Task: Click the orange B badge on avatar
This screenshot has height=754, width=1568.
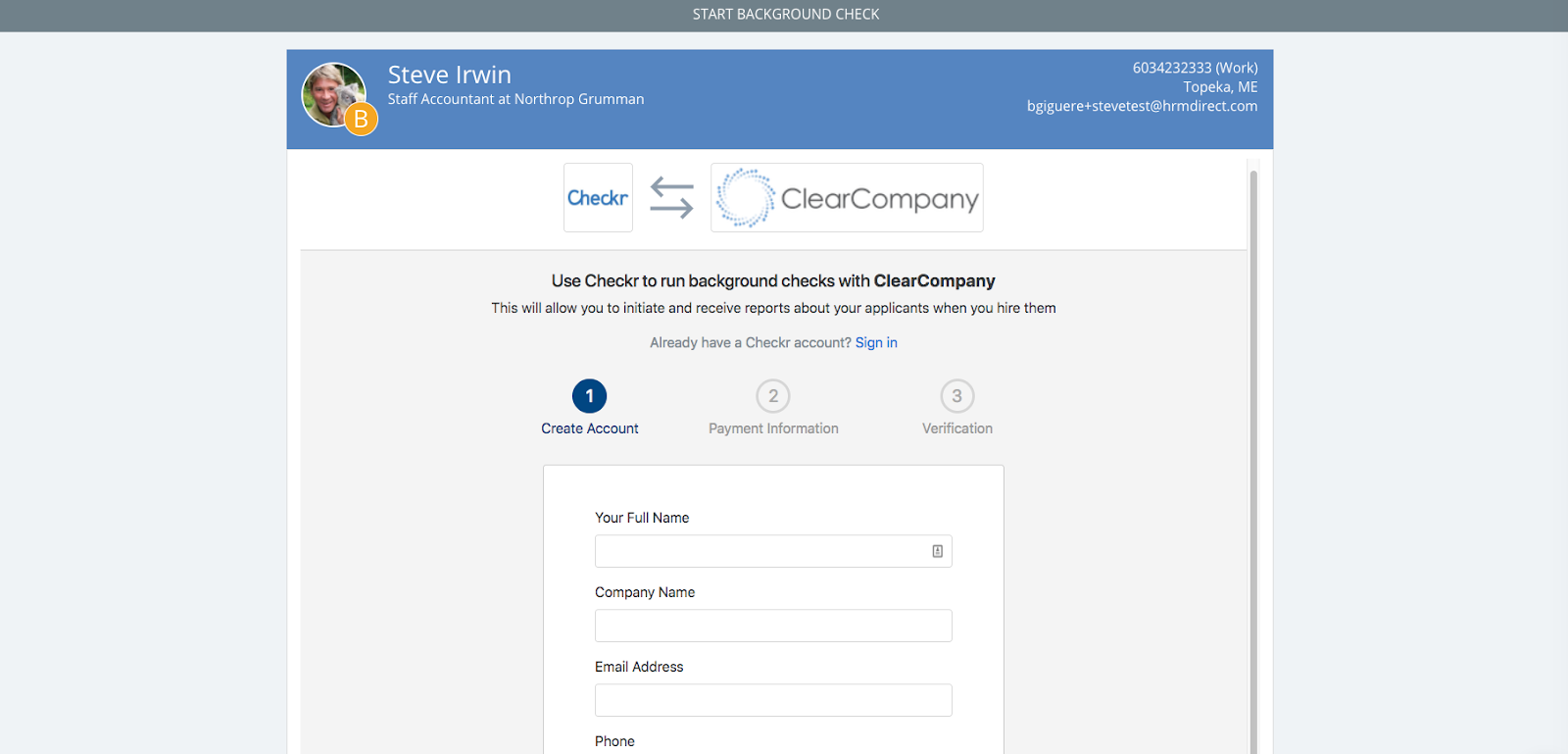Action: (x=361, y=120)
